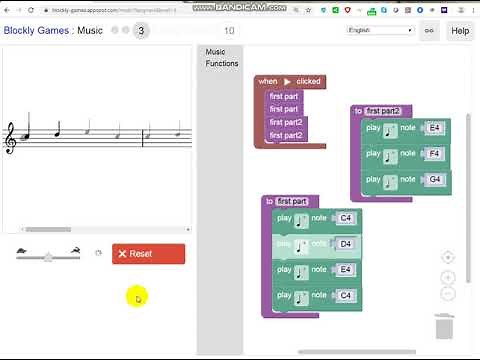Click the workspace horizontal scrollbar
480x360 pixels.
(x=357, y=352)
